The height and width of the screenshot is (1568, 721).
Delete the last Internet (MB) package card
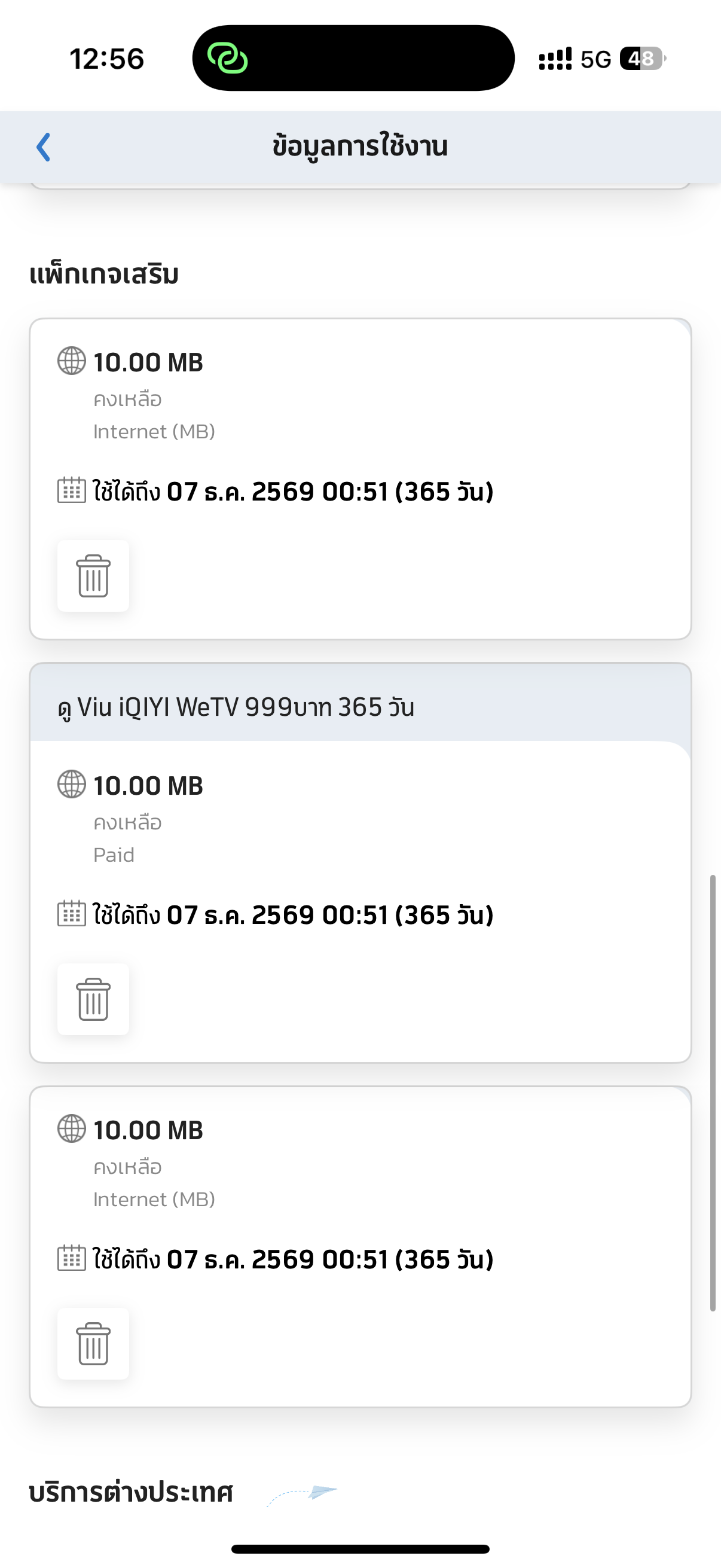pyautogui.click(x=93, y=1343)
